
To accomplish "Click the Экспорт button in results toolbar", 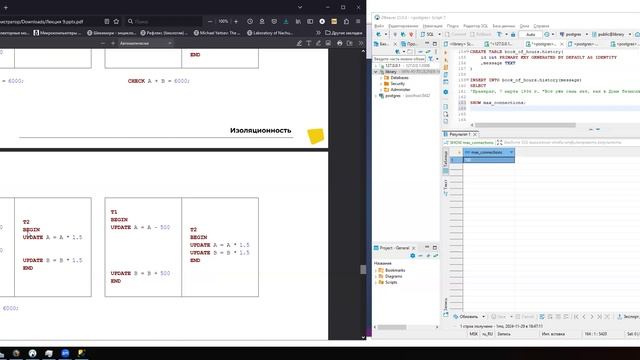I will point(629,317).
